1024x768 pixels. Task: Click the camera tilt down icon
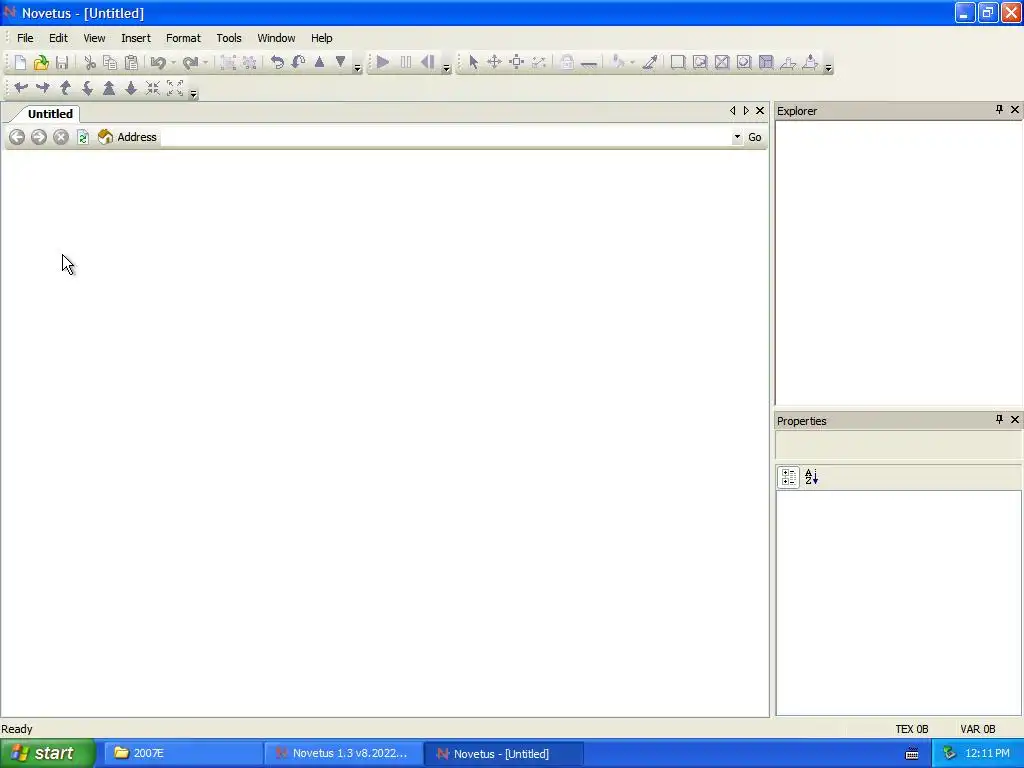click(x=87, y=88)
